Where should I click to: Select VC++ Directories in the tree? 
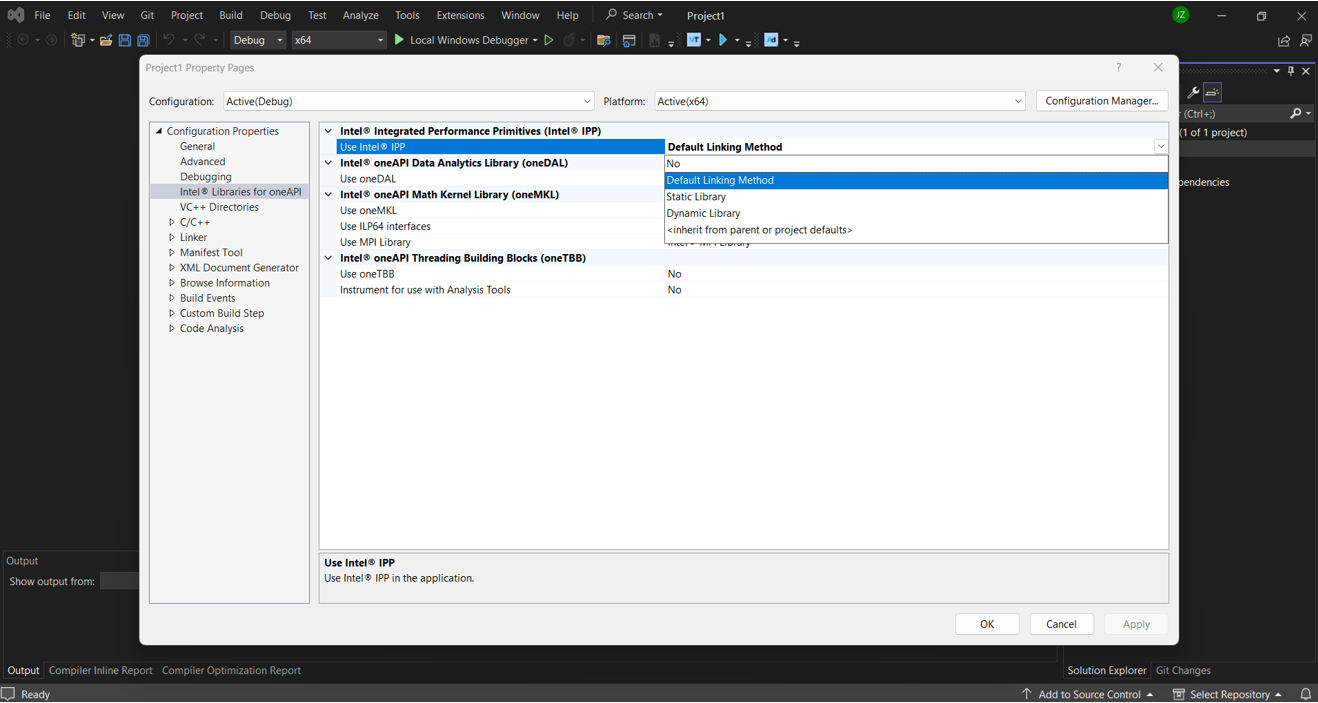[x=219, y=207]
